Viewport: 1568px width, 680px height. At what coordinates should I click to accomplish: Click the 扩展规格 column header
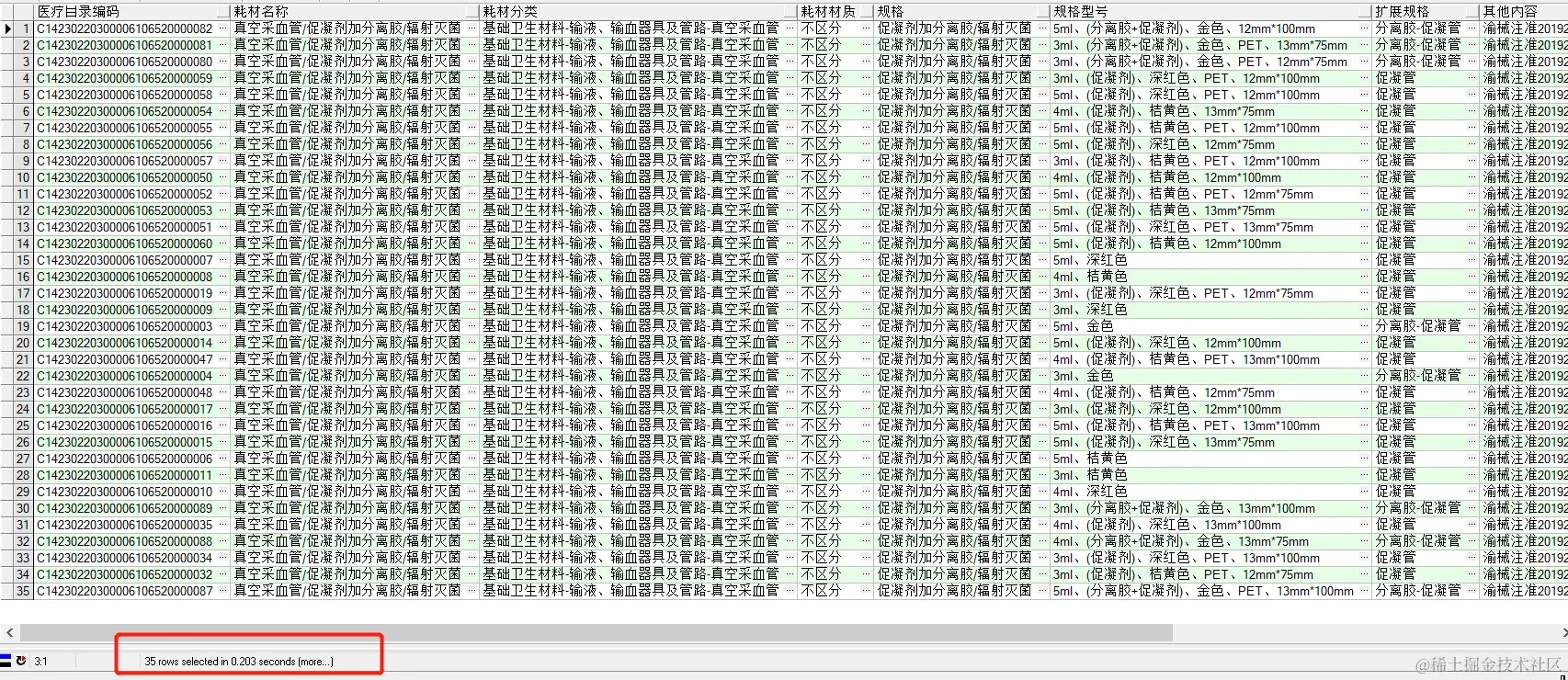click(x=1426, y=11)
